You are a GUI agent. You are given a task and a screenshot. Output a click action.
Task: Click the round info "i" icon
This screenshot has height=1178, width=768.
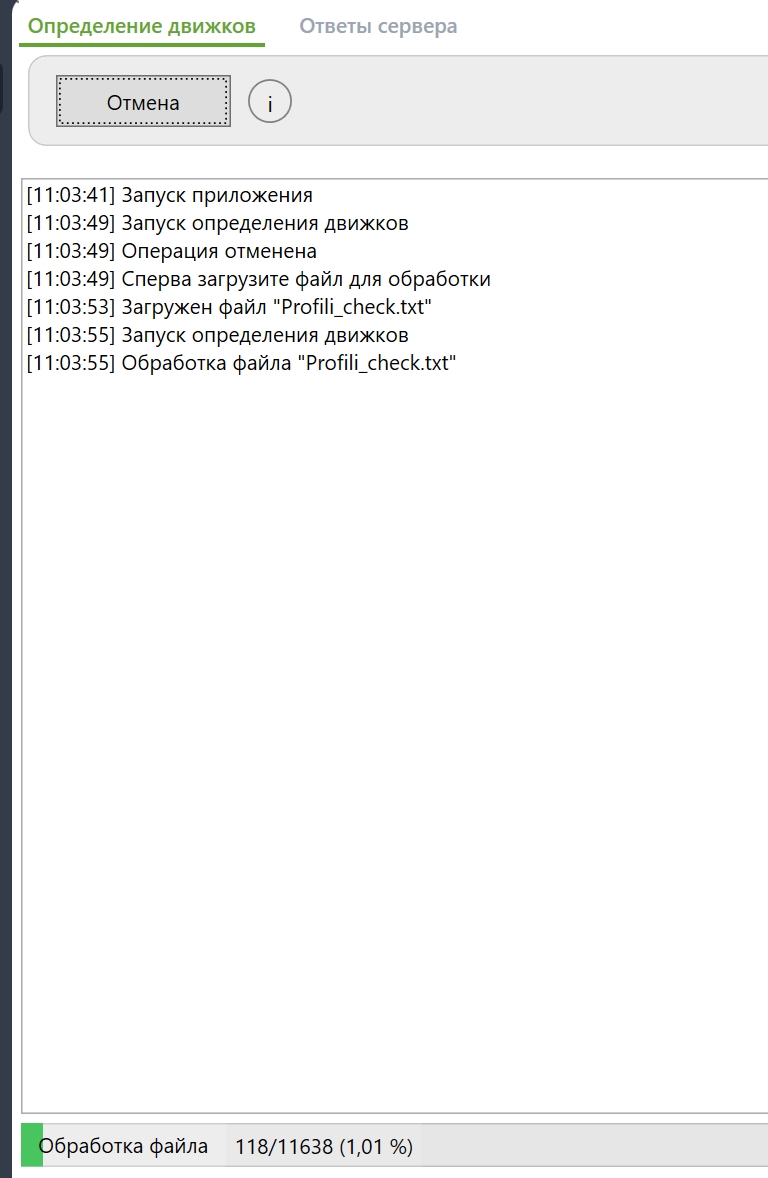click(x=270, y=101)
